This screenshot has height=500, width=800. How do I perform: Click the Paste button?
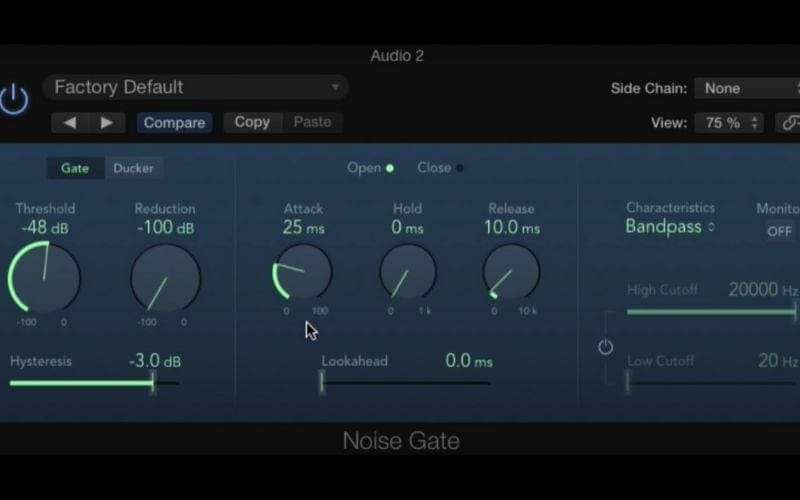point(312,122)
